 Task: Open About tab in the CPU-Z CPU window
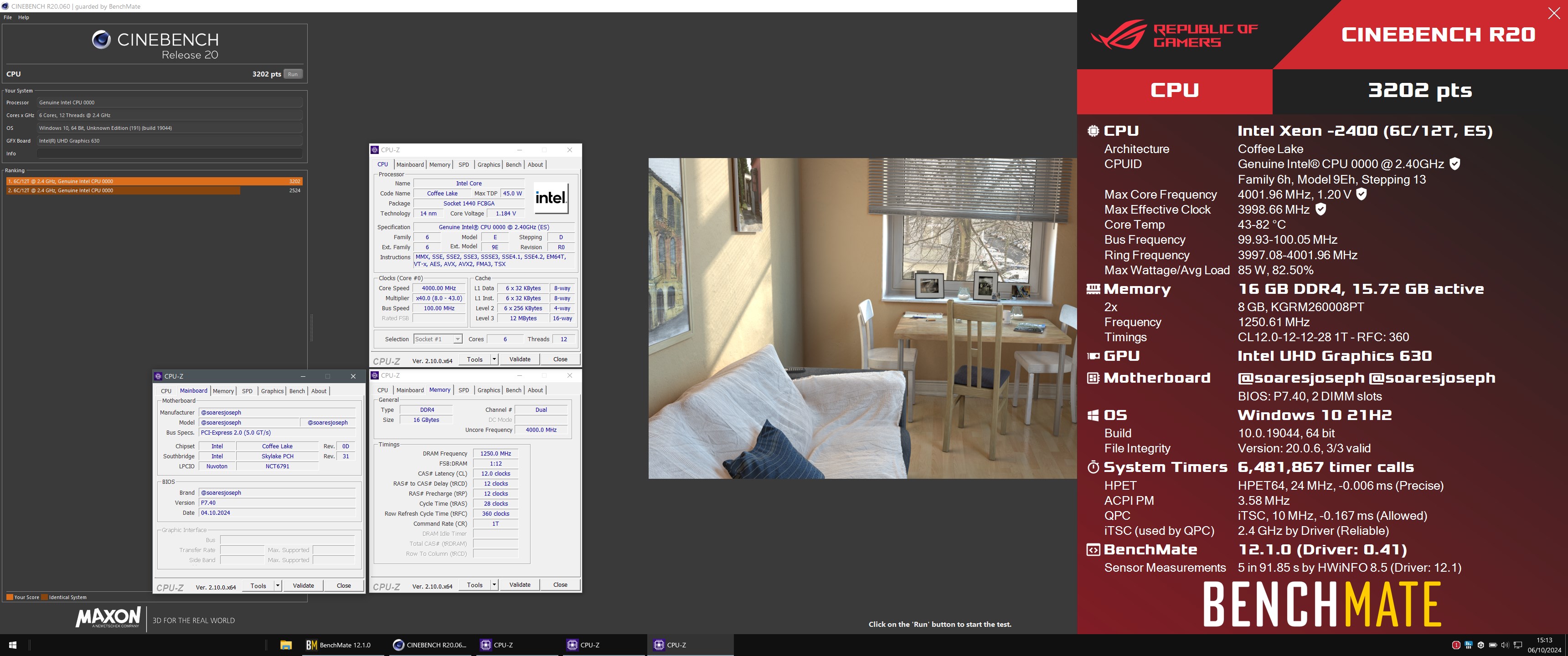535,164
